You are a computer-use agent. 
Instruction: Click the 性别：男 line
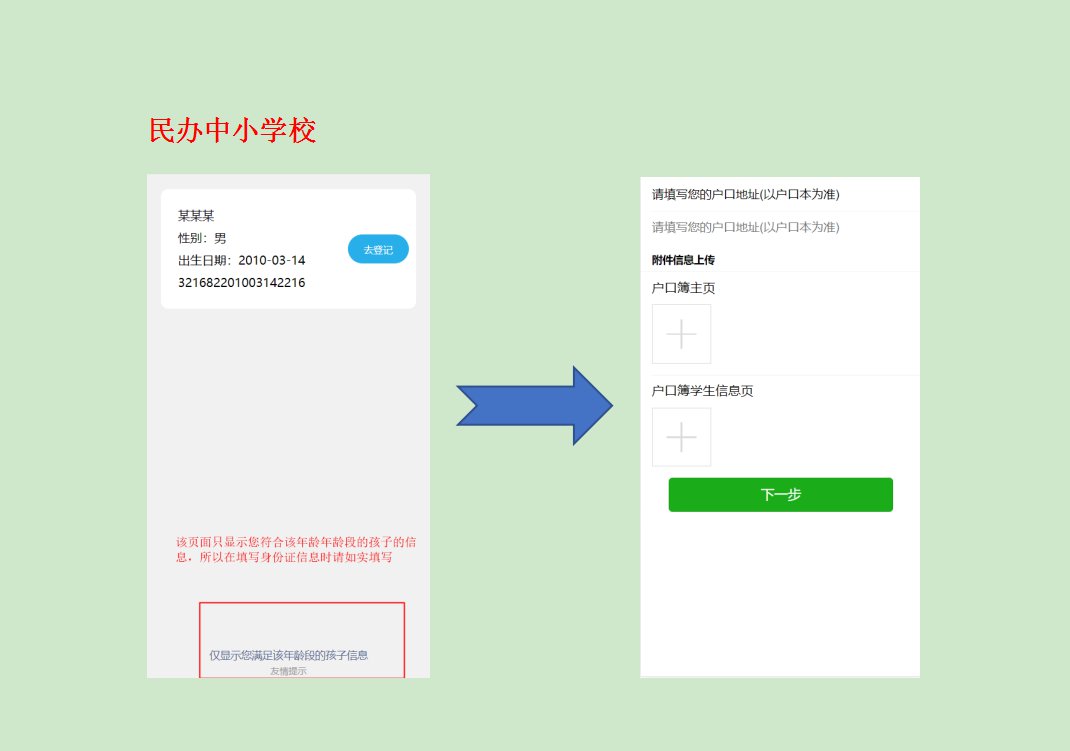tap(202, 238)
